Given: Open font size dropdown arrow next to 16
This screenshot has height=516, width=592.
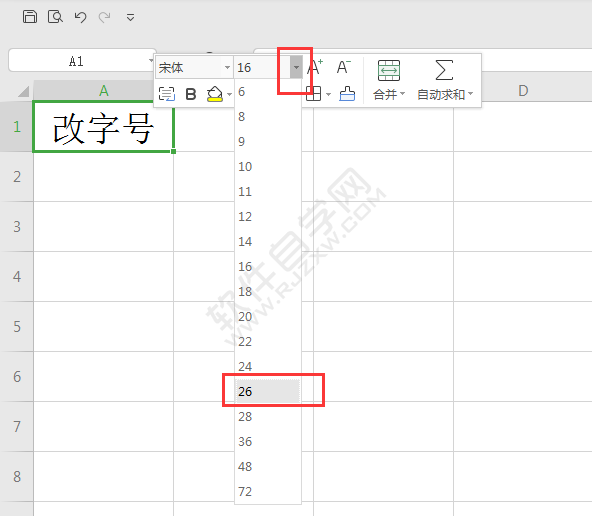Looking at the screenshot, I should point(296,68).
